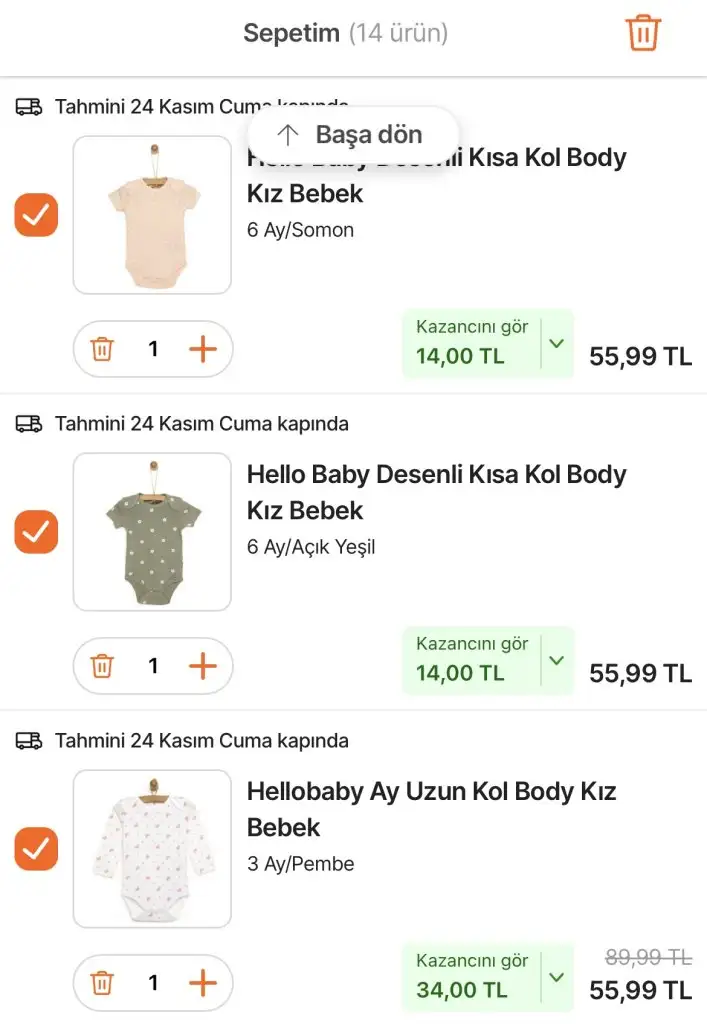
Task: Remove the Somon body with its trash icon
Action: tap(102, 349)
